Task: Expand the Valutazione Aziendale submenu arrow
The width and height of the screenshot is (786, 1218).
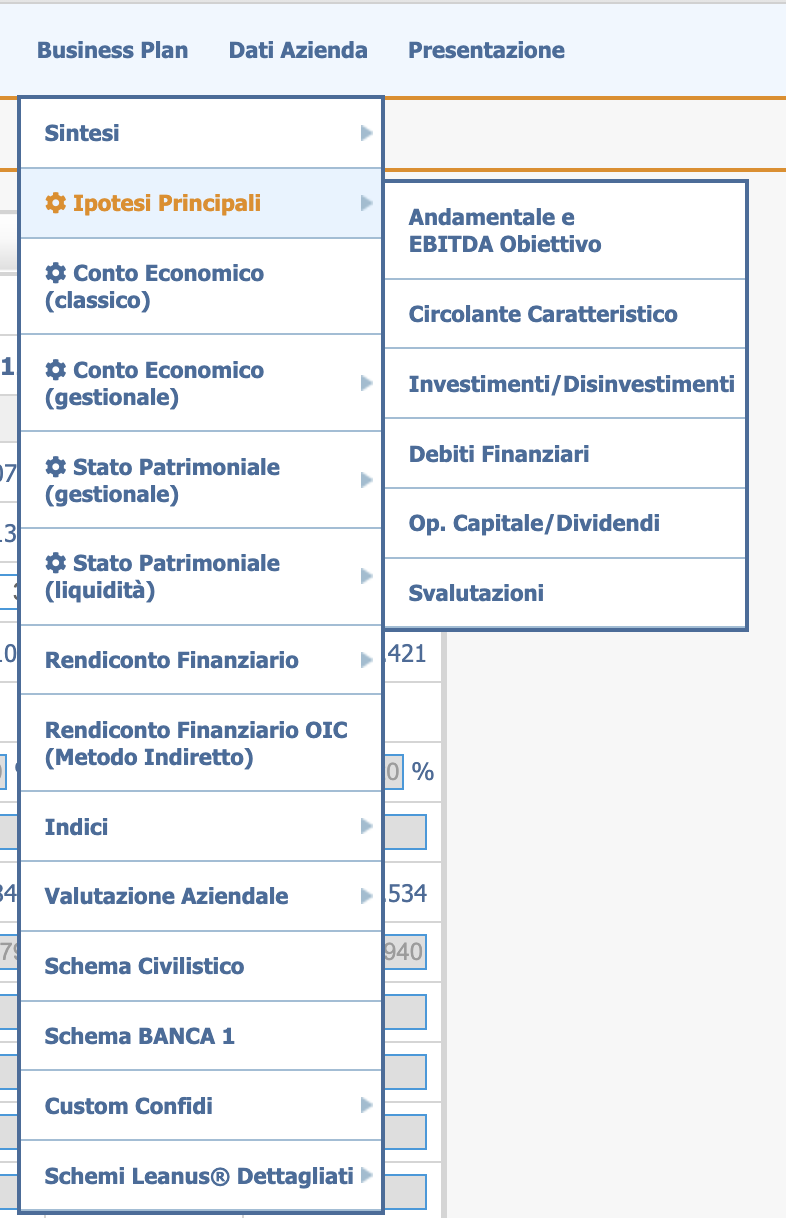Action: (367, 896)
